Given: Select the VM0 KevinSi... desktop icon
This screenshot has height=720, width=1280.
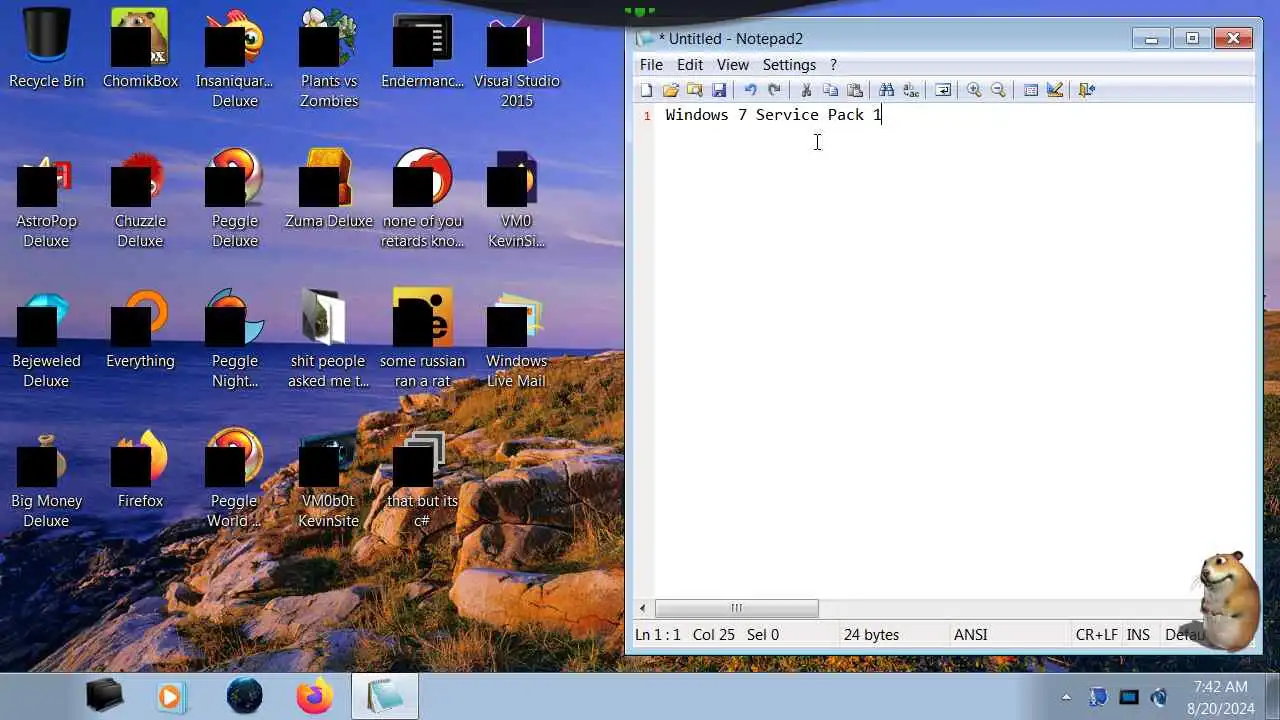Looking at the screenshot, I should [517, 200].
